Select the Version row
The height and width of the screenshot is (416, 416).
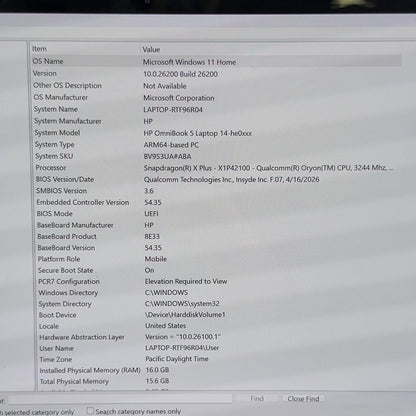coord(216,74)
